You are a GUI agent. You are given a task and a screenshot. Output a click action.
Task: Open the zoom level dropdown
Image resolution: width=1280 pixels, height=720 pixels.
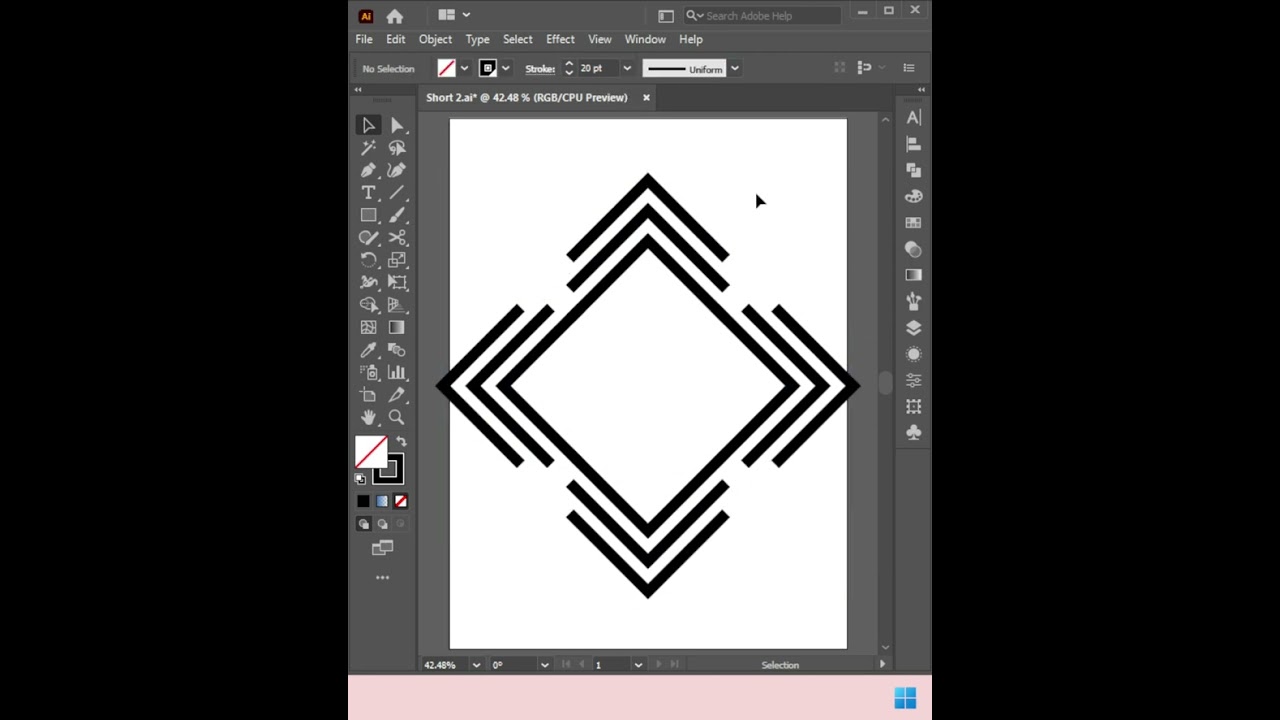pyautogui.click(x=476, y=665)
